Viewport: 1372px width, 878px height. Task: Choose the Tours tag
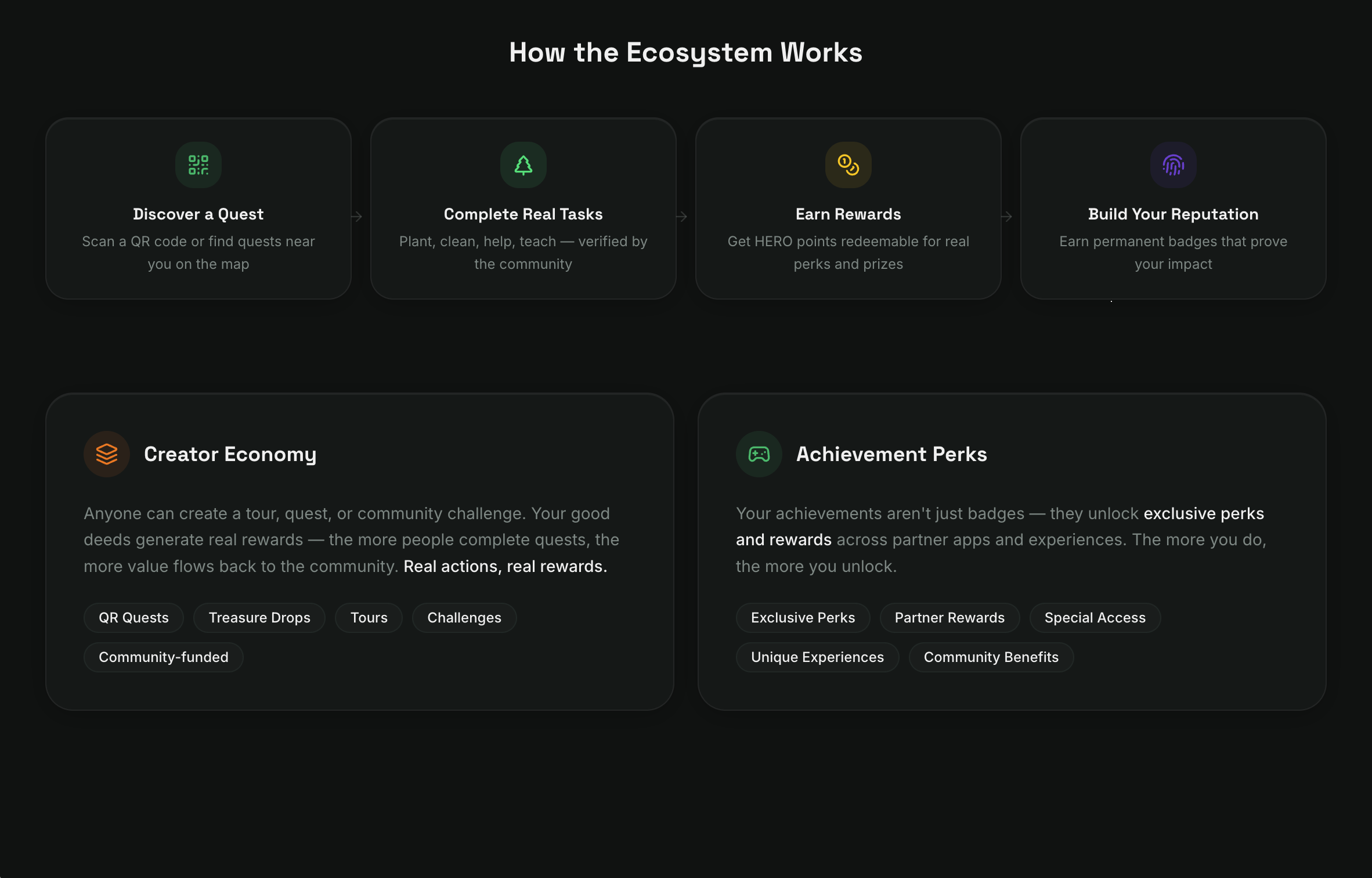tap(369, 618)
